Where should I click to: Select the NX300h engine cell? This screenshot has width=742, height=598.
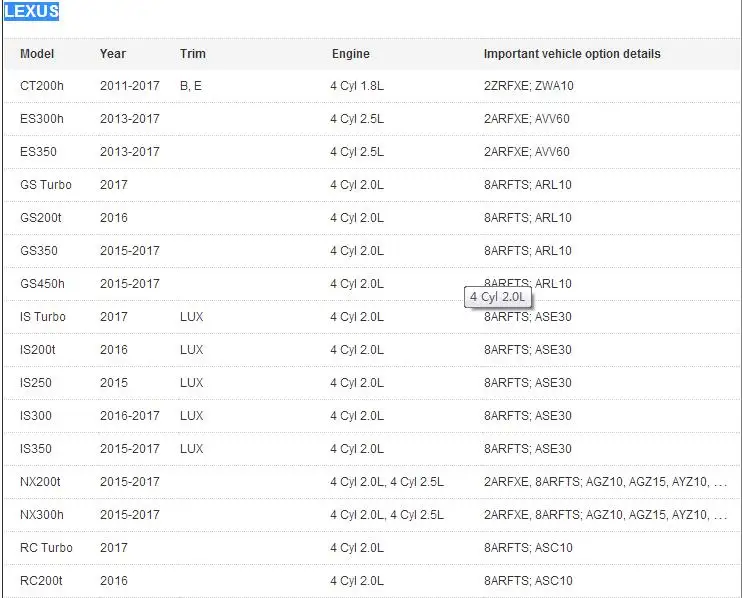[387, 515]
